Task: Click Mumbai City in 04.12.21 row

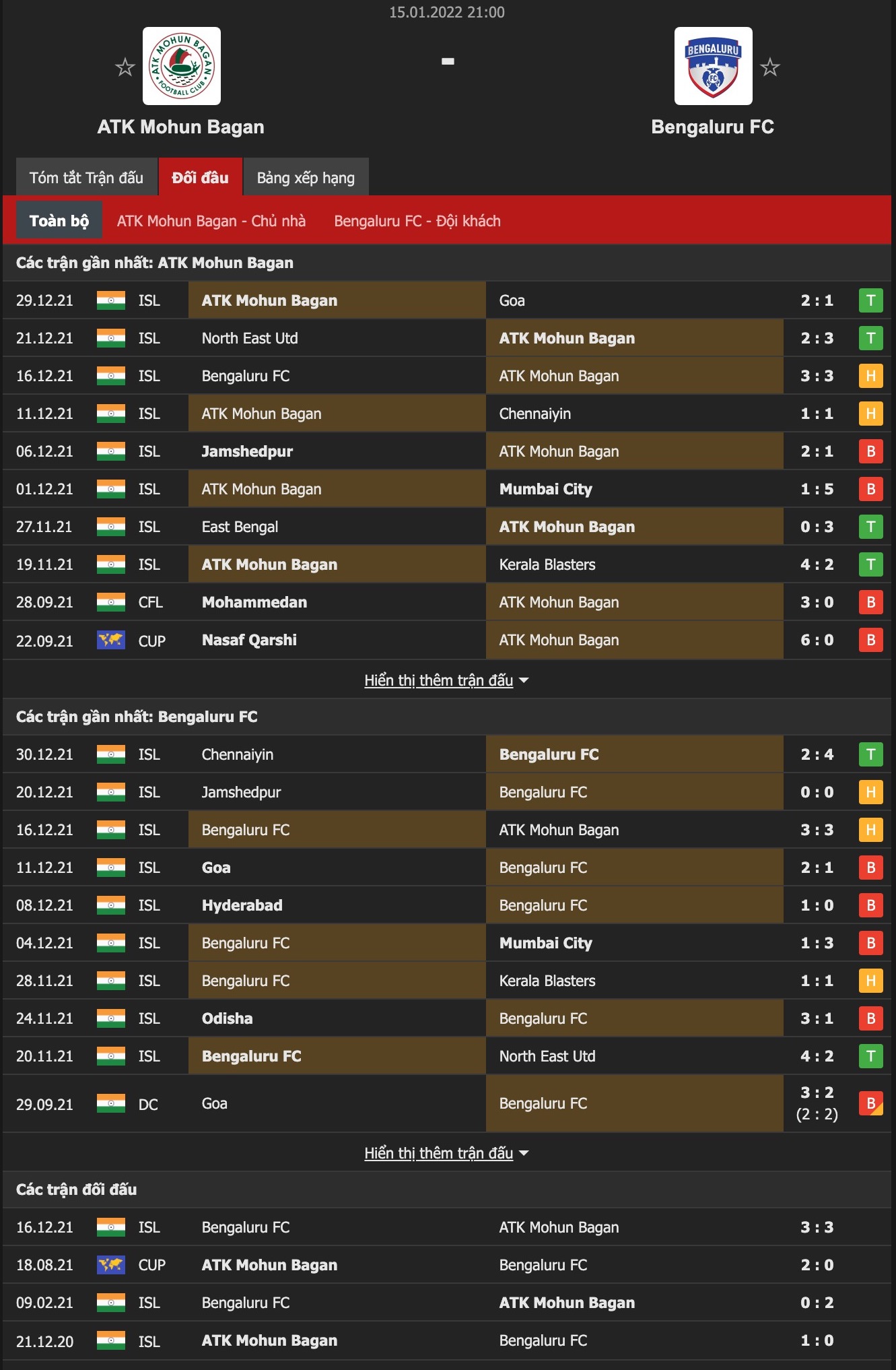Action: 546,943
